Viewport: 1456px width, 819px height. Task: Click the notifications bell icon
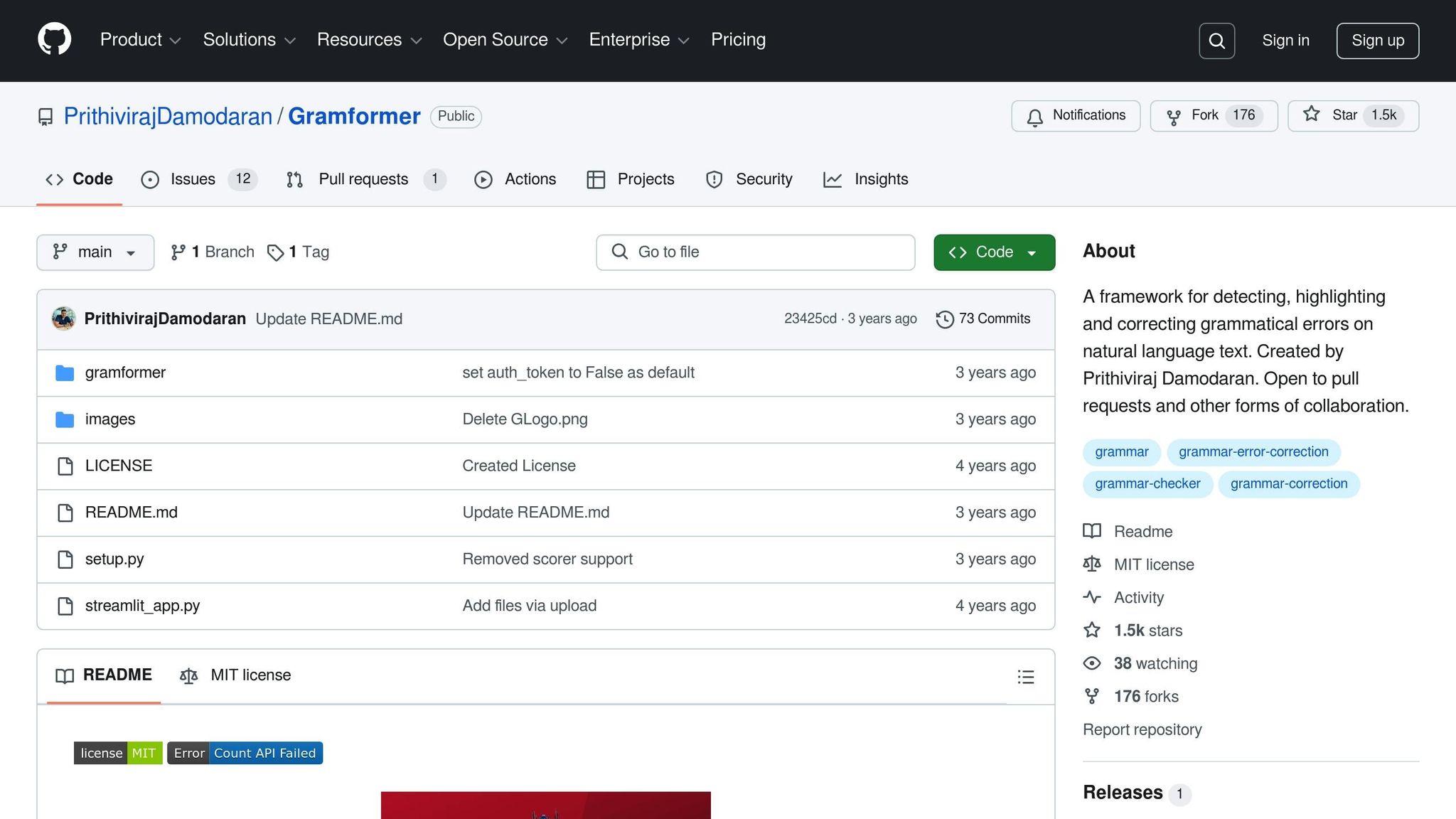(1036, 116)
